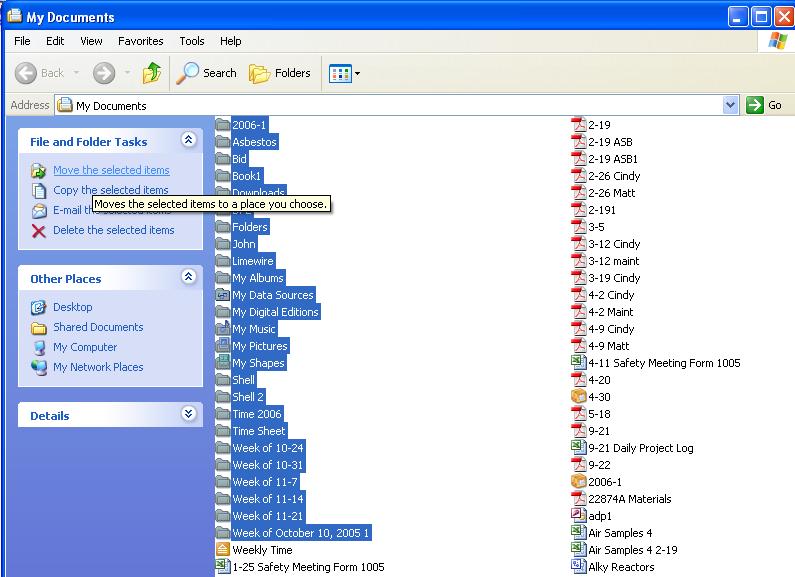Select the Weekly Time file icon

click(x=223, y=550)
